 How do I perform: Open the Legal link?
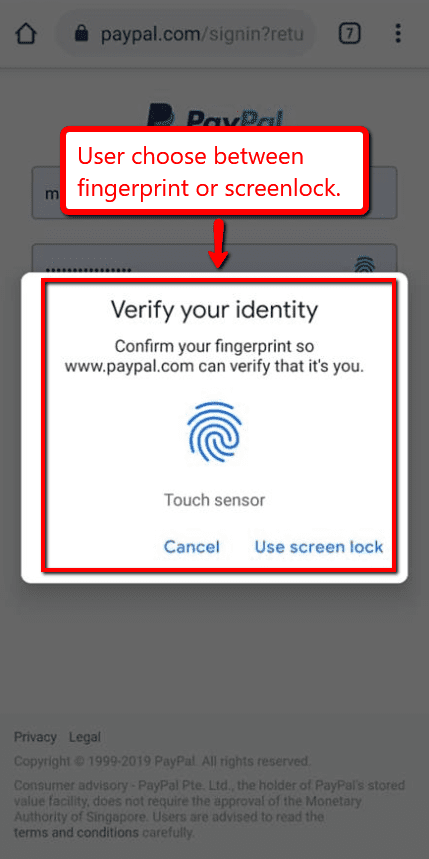(84, 737)
